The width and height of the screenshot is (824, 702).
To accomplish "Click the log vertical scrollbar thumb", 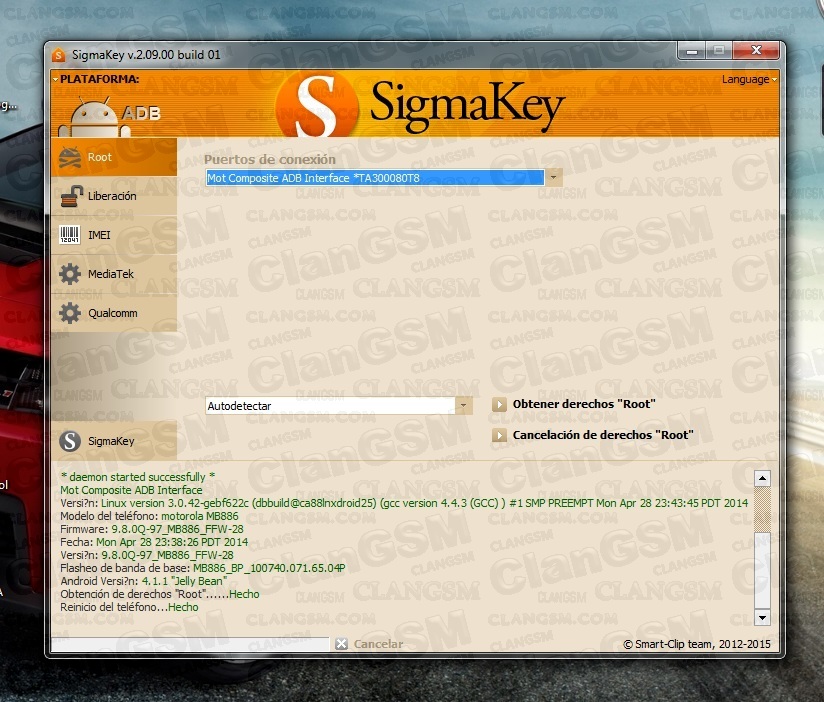I will [x=762, y=570].
